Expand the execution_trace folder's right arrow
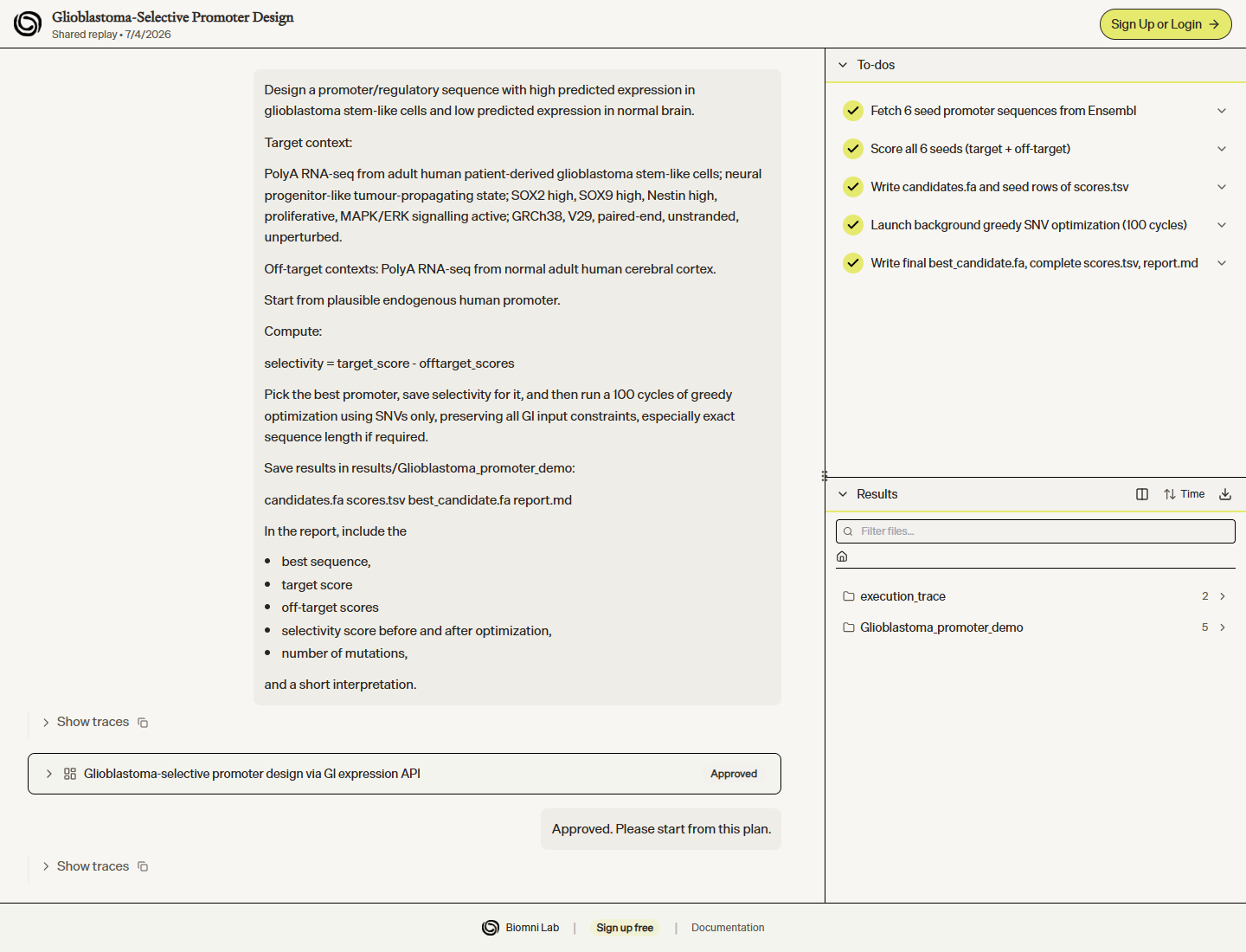Image resolution: width=1246 pixels, height=952 pixels. pos(1223,596)
